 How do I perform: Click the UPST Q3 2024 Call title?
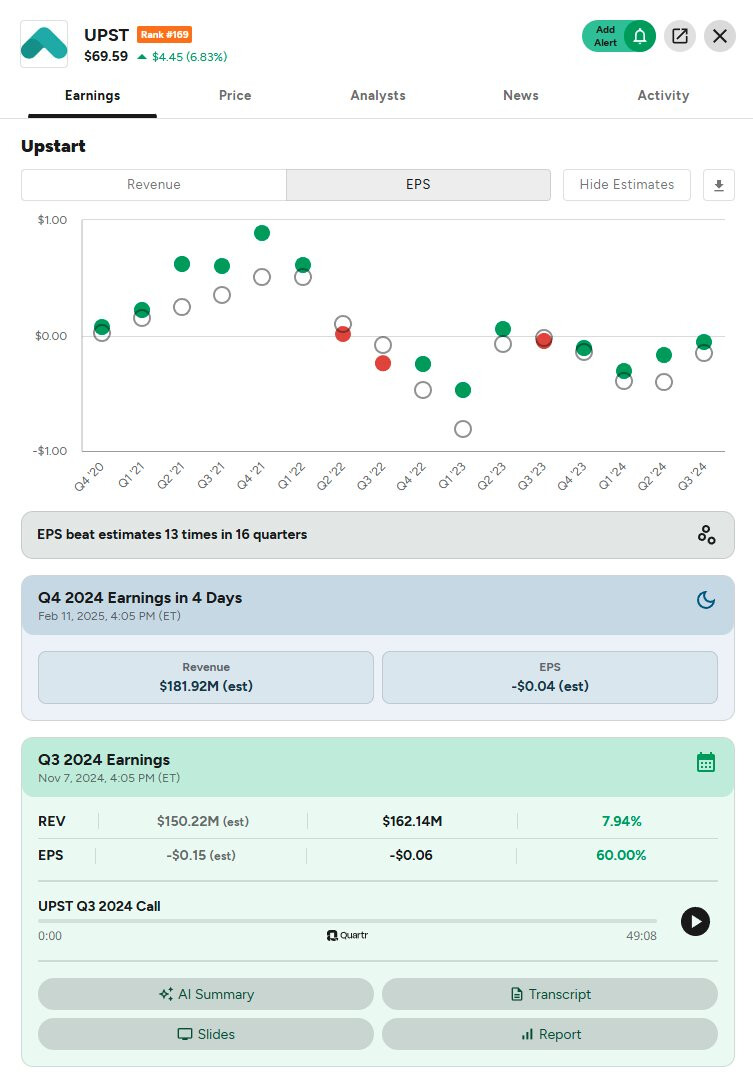(x=100, y=907)
